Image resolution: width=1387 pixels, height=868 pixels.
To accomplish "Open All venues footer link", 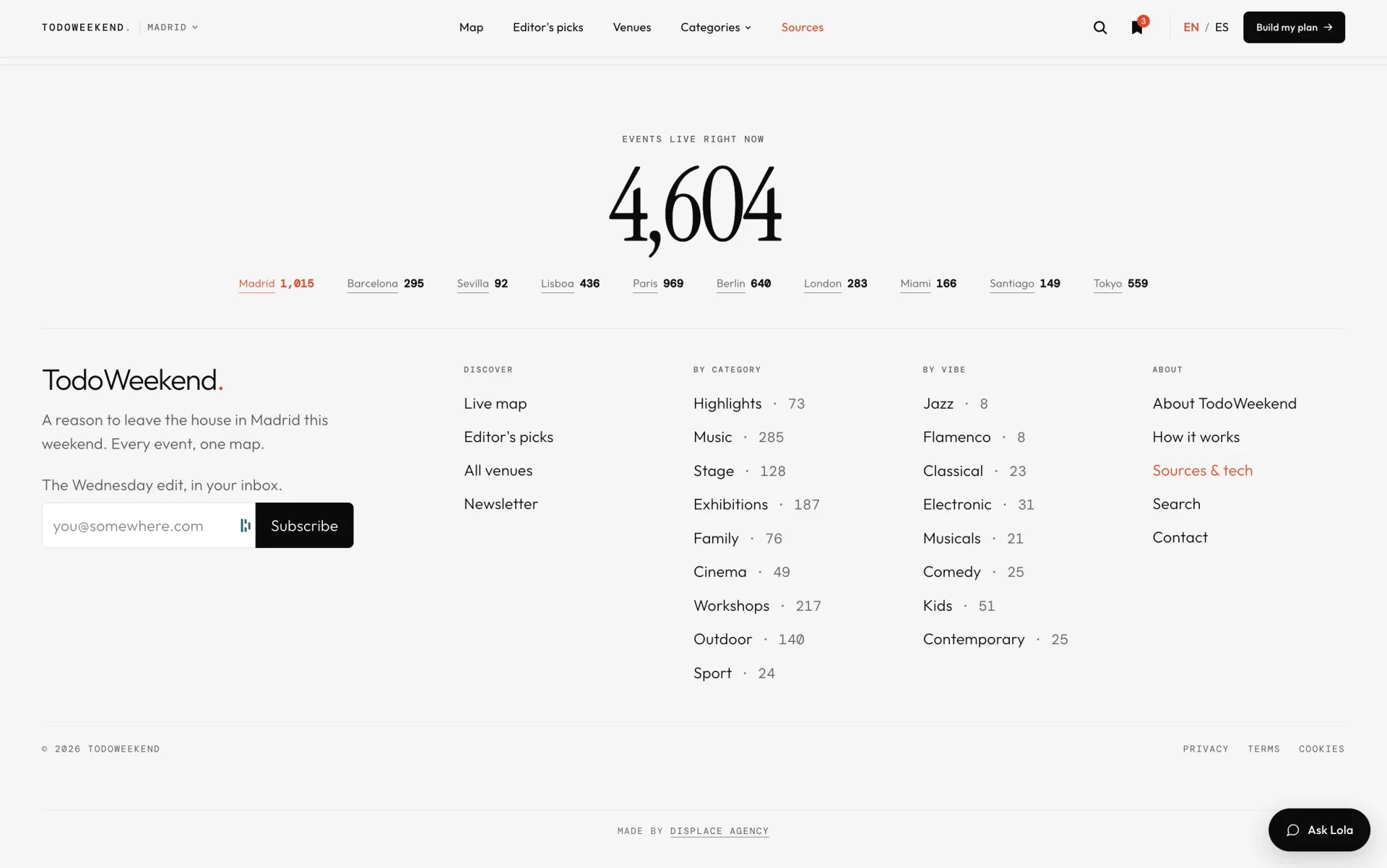I will tap(498, 471).
